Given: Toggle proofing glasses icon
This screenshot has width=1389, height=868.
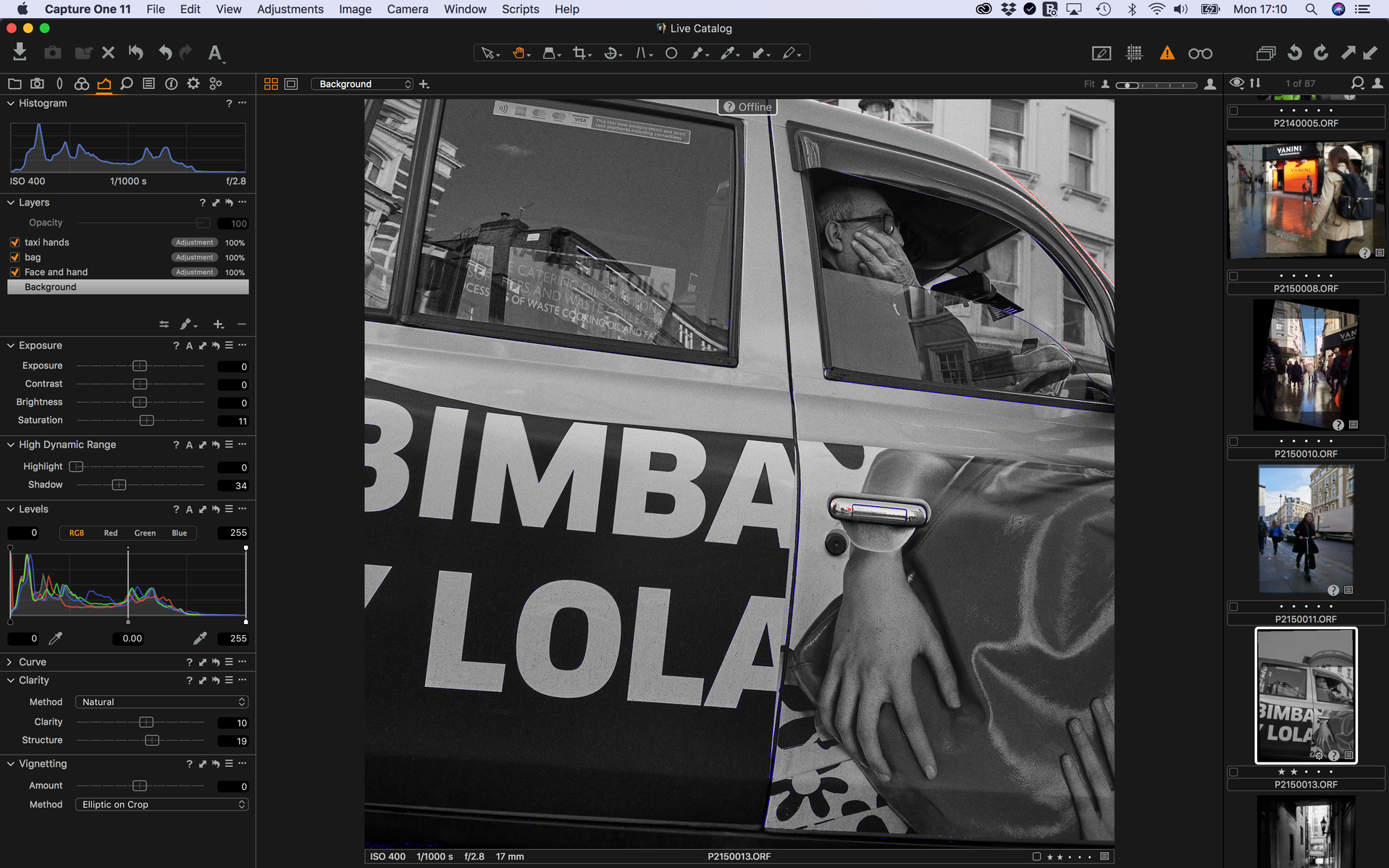Looking at the screenshot, I should click(x=1200, y=54).
